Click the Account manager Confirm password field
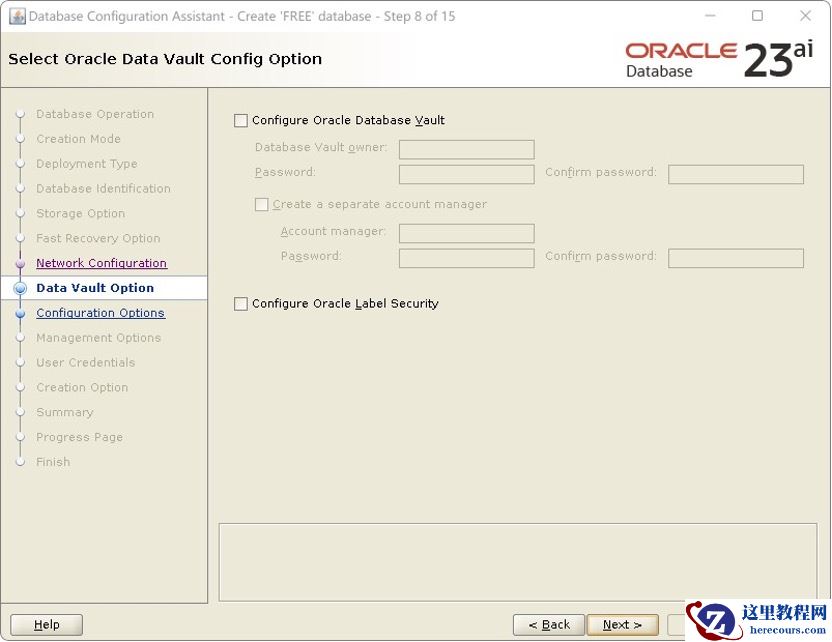 pyautogui.click(x=735, y=258)
